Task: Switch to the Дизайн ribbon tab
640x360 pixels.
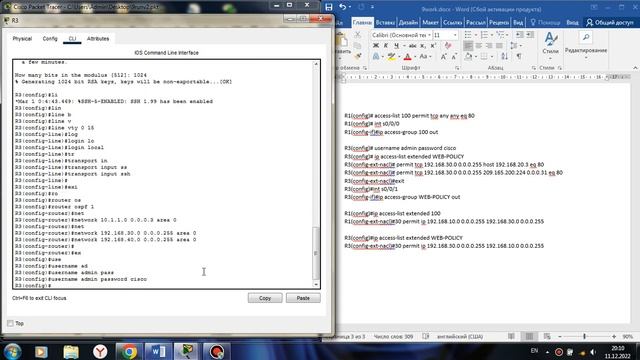Action: (x=408, y=22)
